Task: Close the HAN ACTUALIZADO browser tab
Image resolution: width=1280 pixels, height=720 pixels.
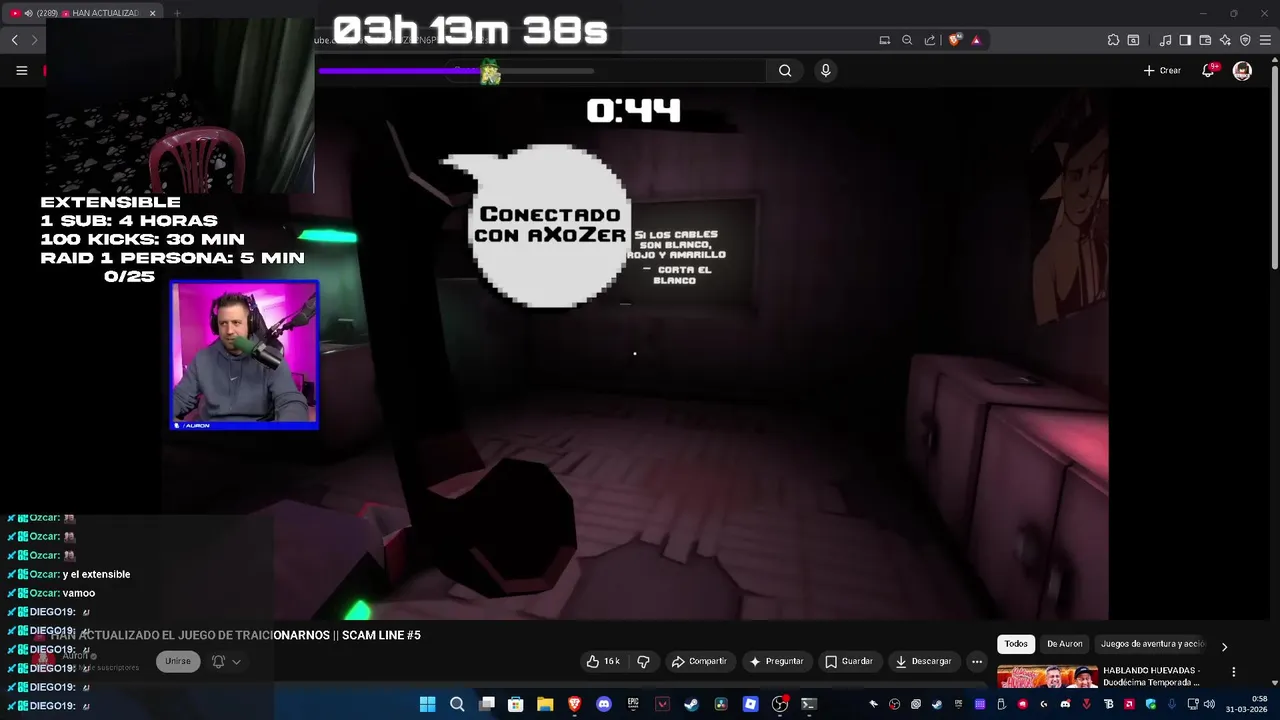Action: tap(153, 13)
